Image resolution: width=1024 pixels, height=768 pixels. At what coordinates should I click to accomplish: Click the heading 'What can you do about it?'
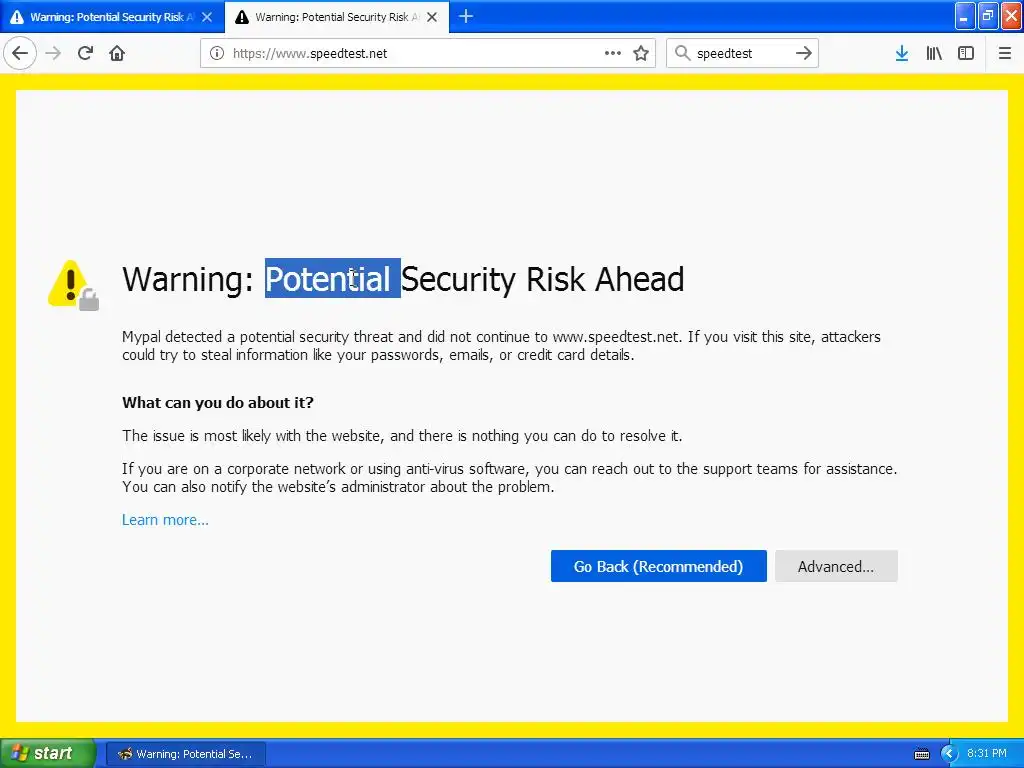(217, 402)
